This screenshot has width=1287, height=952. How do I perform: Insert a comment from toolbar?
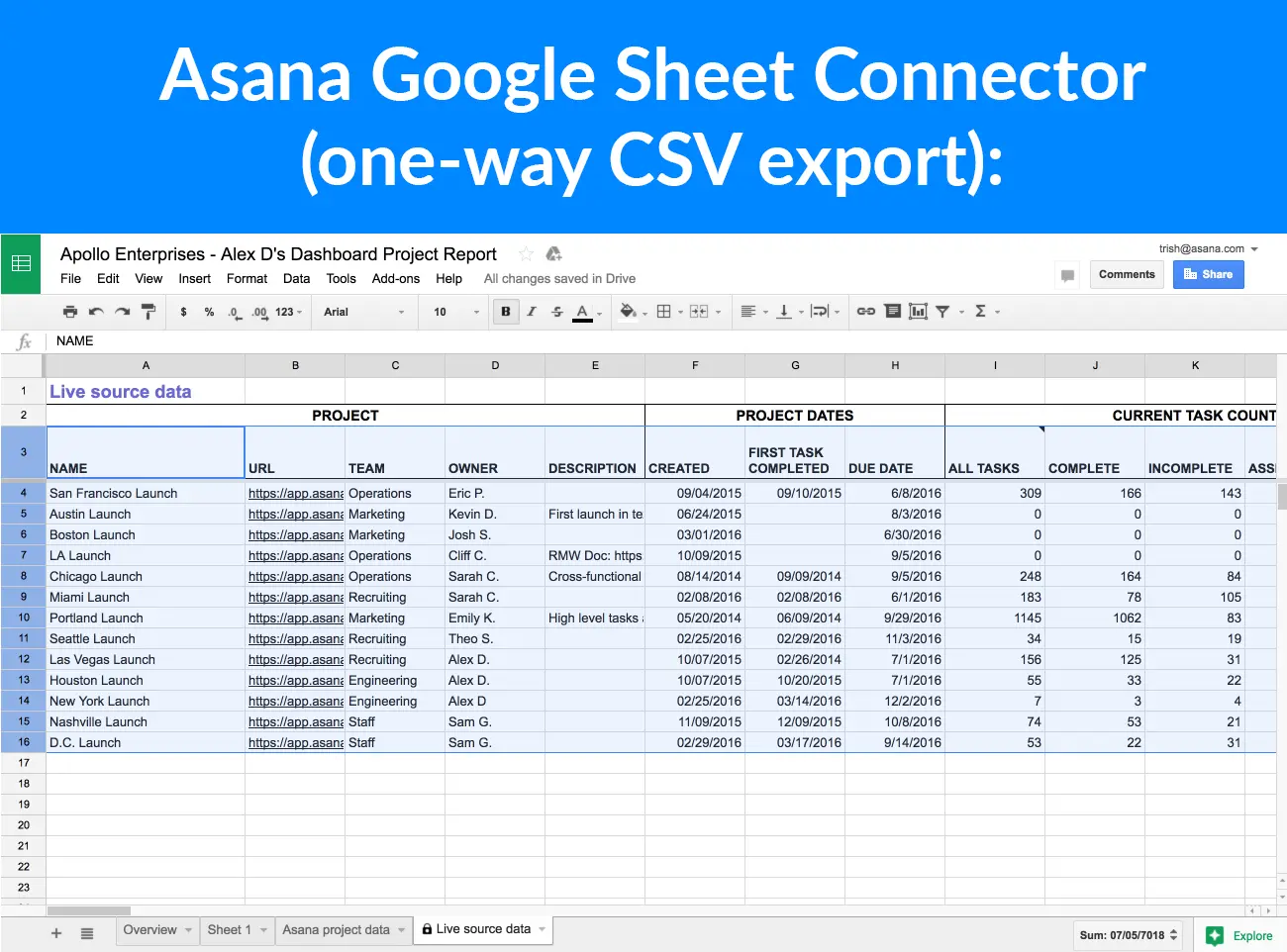pyautogui.click(x=893, y=312)
